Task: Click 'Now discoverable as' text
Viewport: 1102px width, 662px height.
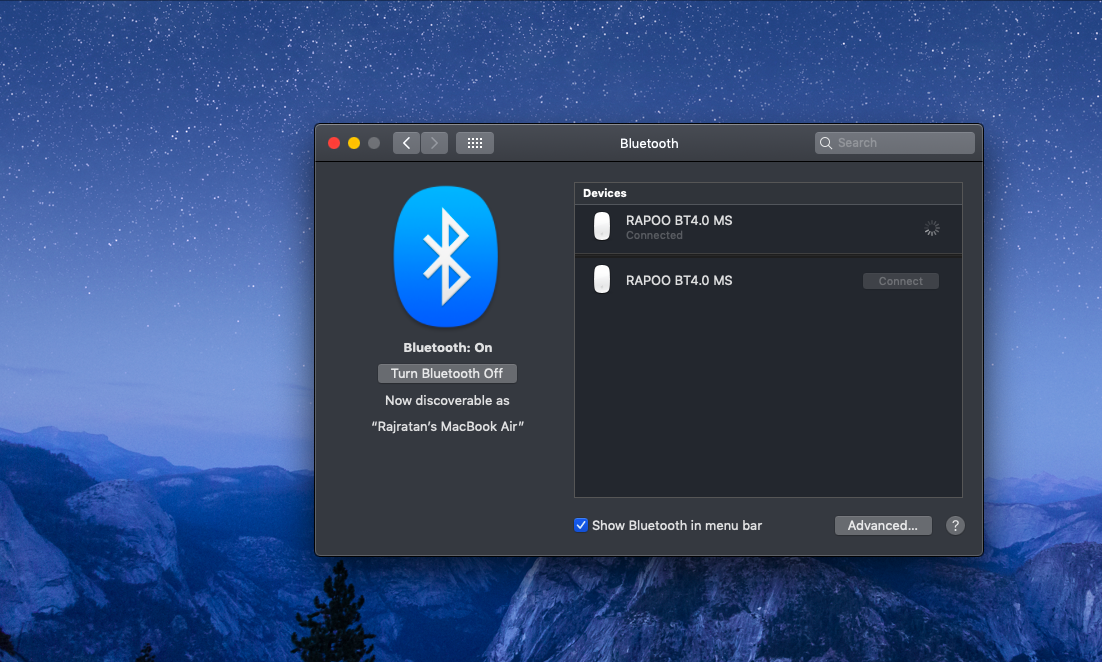Action: 447,401
